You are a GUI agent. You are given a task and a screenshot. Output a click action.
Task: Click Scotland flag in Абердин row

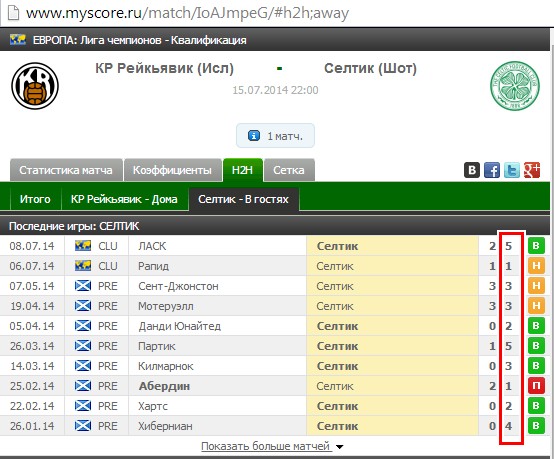point(83,386)
